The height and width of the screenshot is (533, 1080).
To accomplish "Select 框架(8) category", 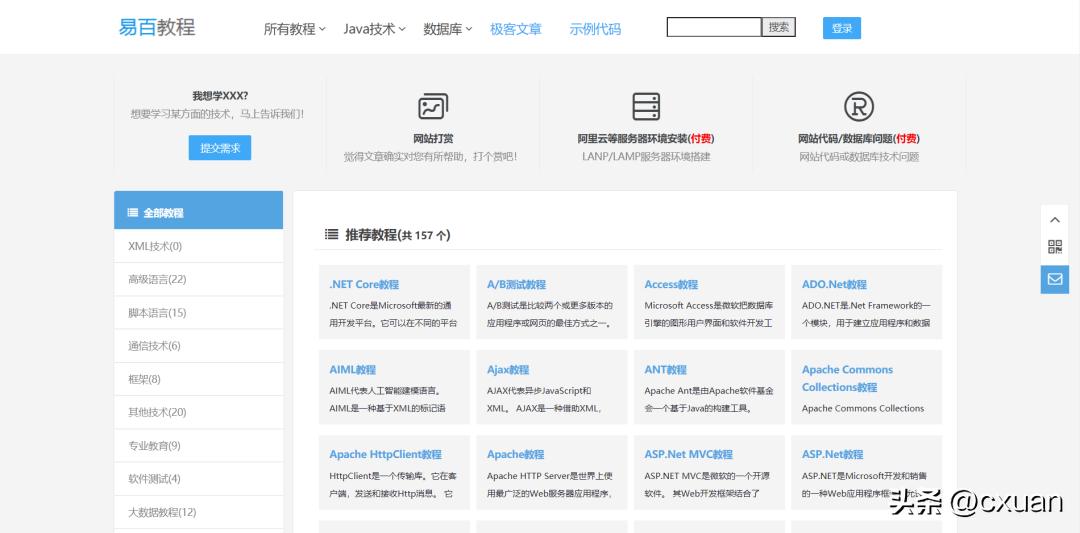I will click(198, 379).
